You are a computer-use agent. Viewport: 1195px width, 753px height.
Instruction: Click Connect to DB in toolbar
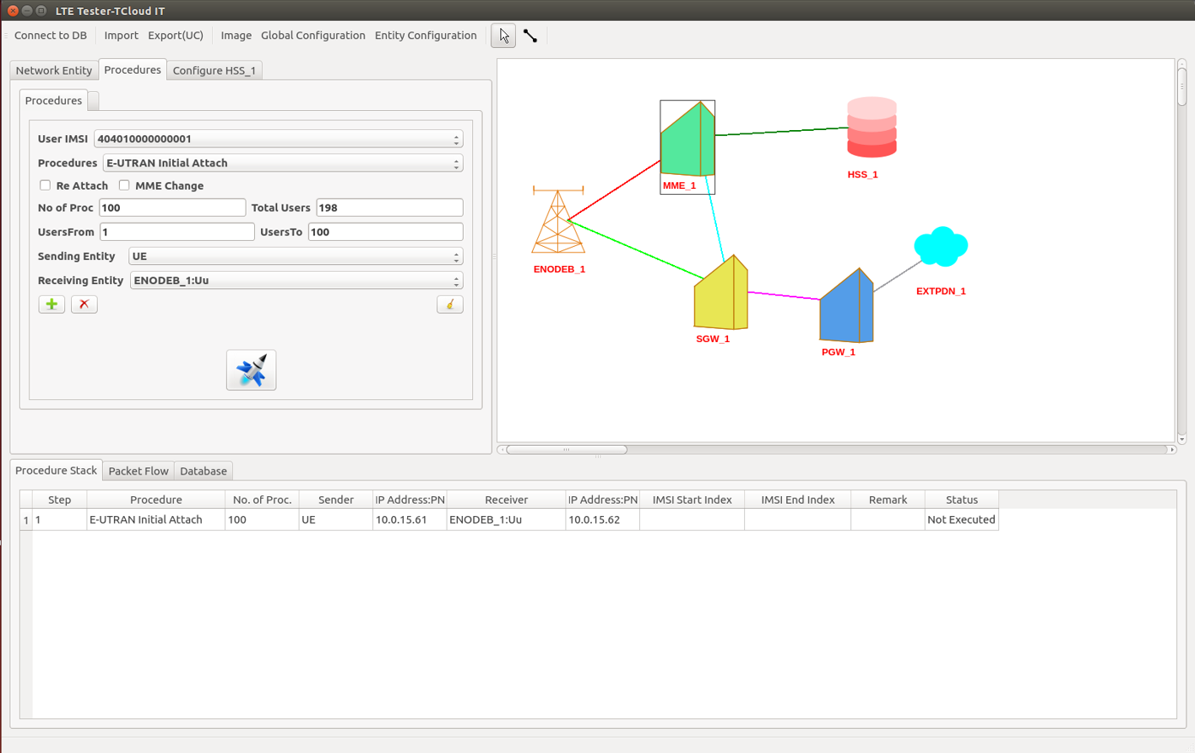coord(50,36)
